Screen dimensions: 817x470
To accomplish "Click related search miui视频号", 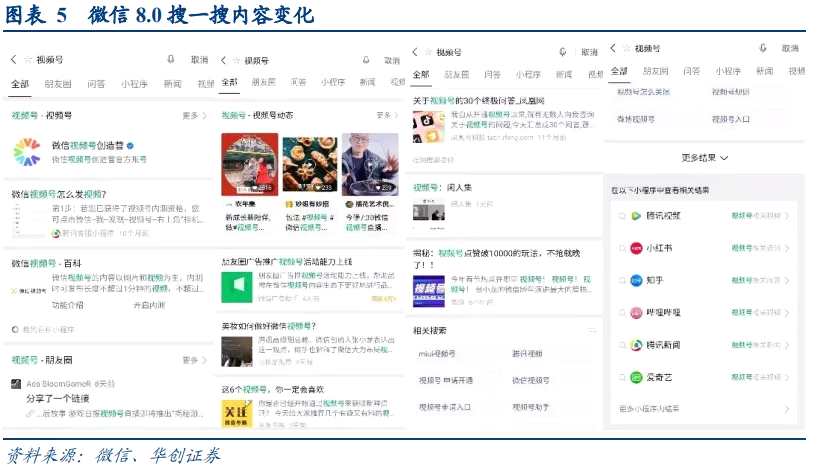I will click(x=437, y=354).
